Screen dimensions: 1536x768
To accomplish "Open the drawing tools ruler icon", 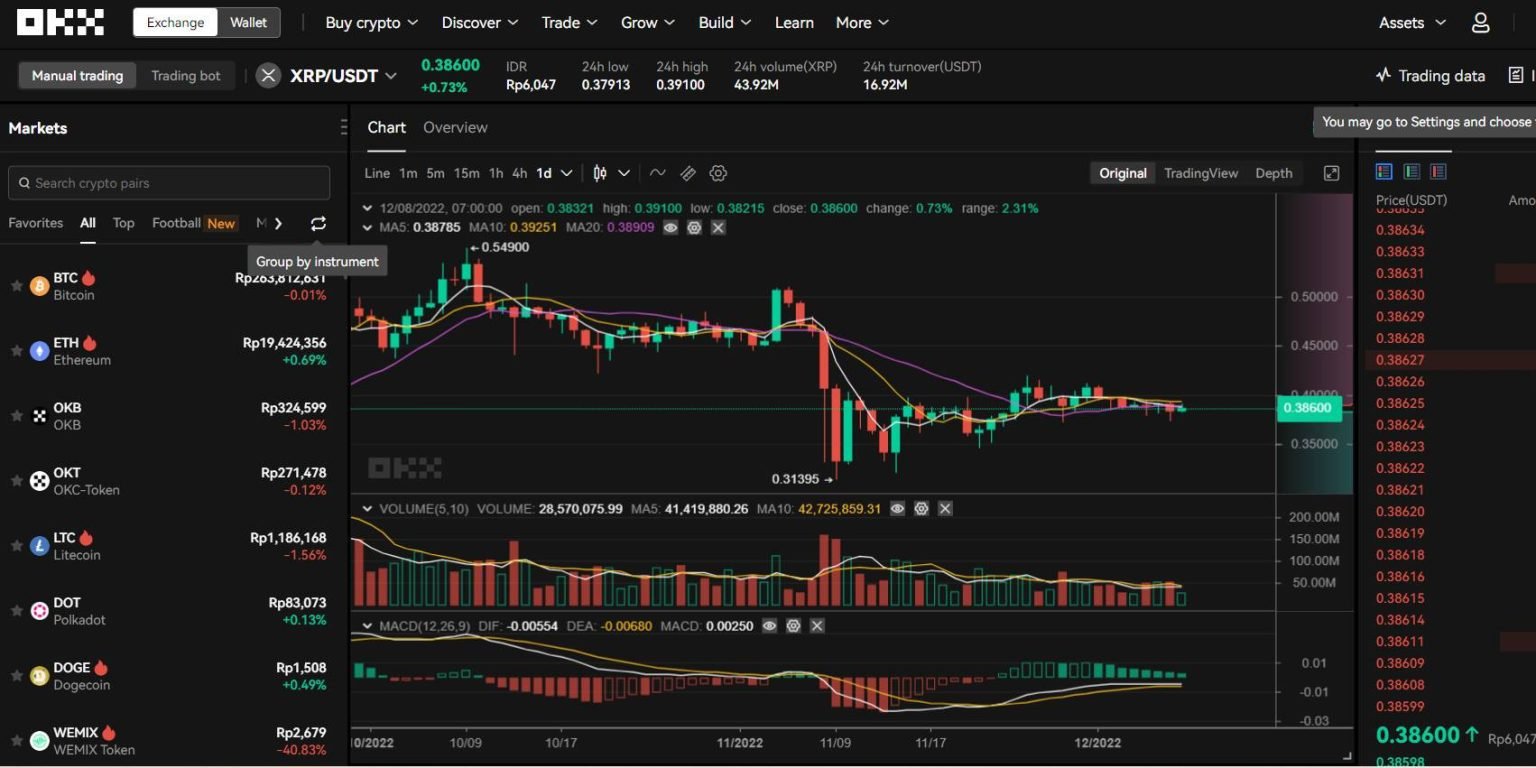I will 687,173.
